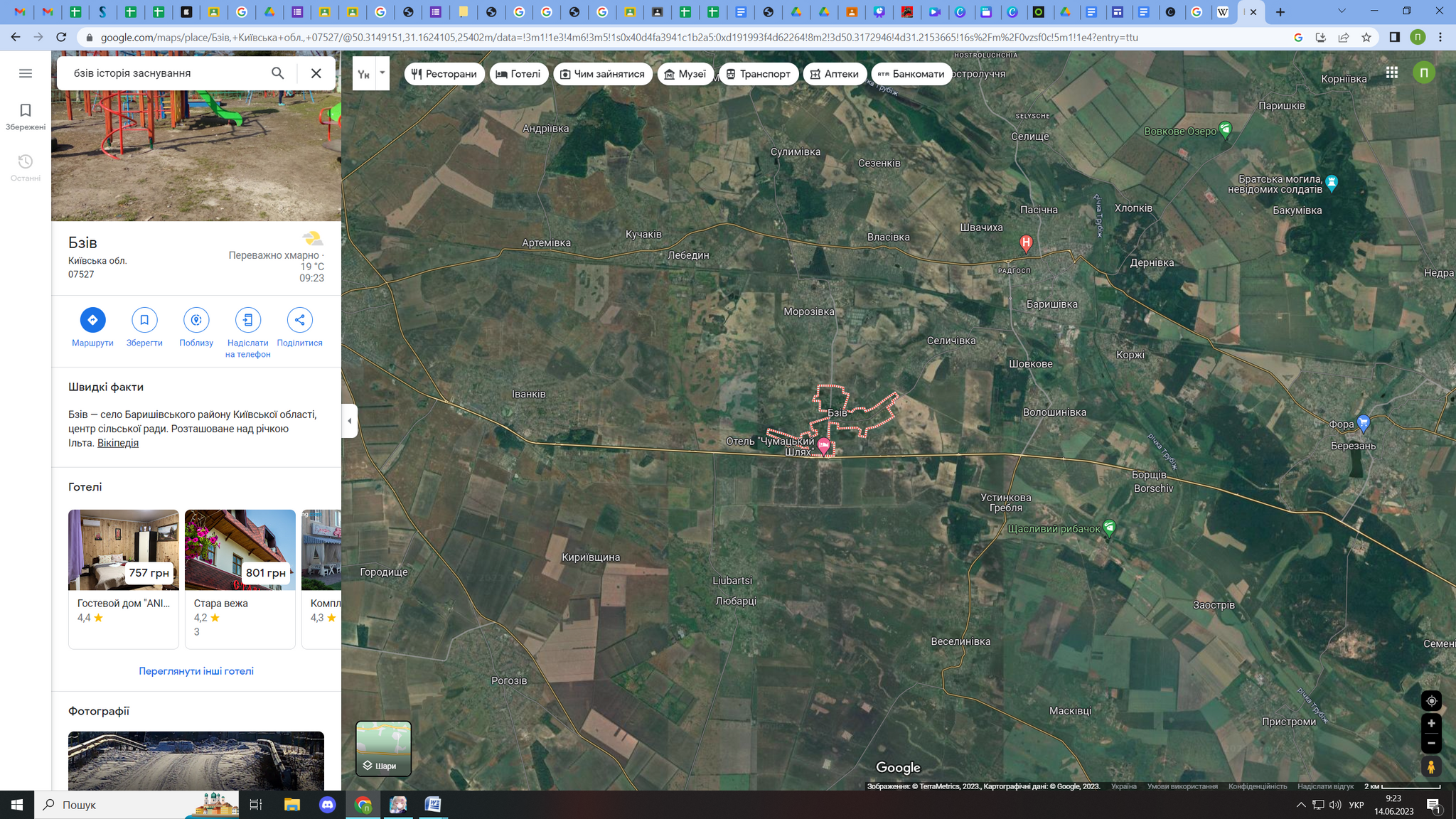
Task: Open the tab search dropdown
Action: click(1342, 11)
